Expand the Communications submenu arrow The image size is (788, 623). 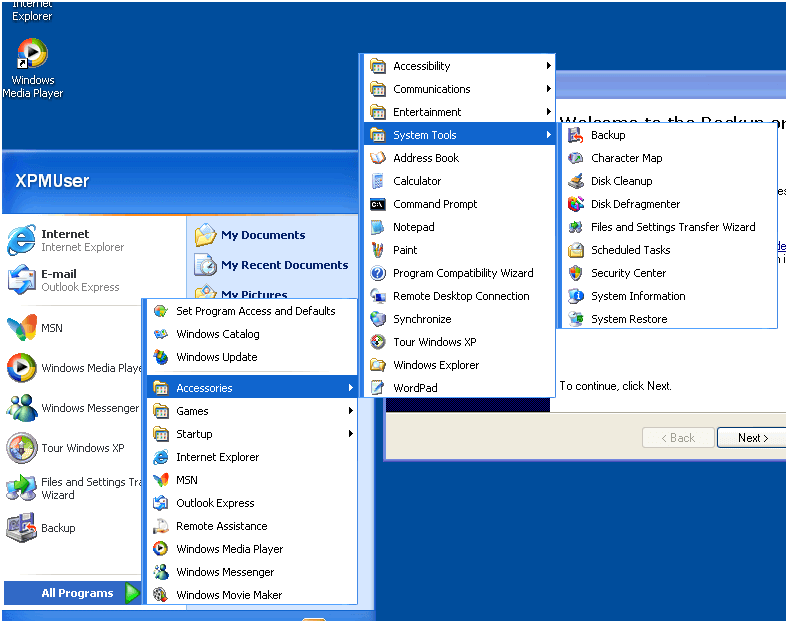tap(549, 89)
